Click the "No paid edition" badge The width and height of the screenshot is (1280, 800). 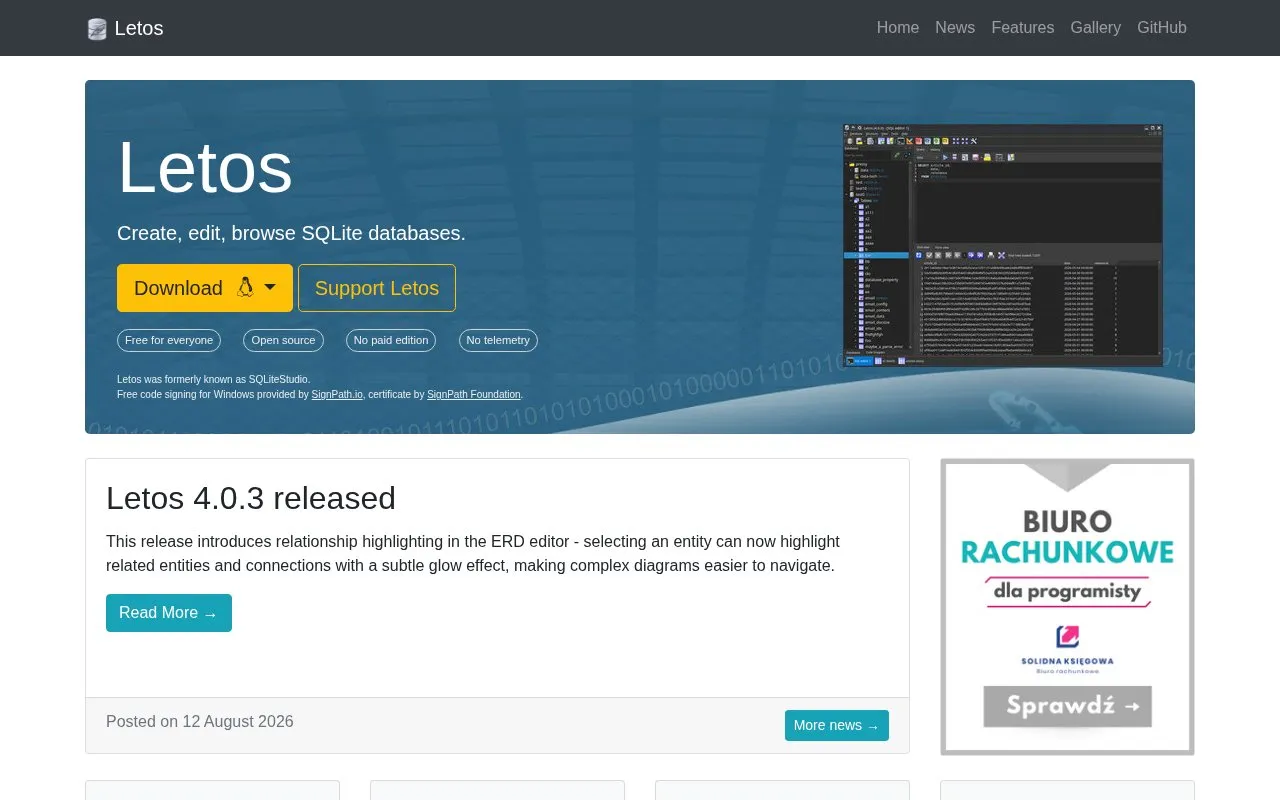(391, 340)
